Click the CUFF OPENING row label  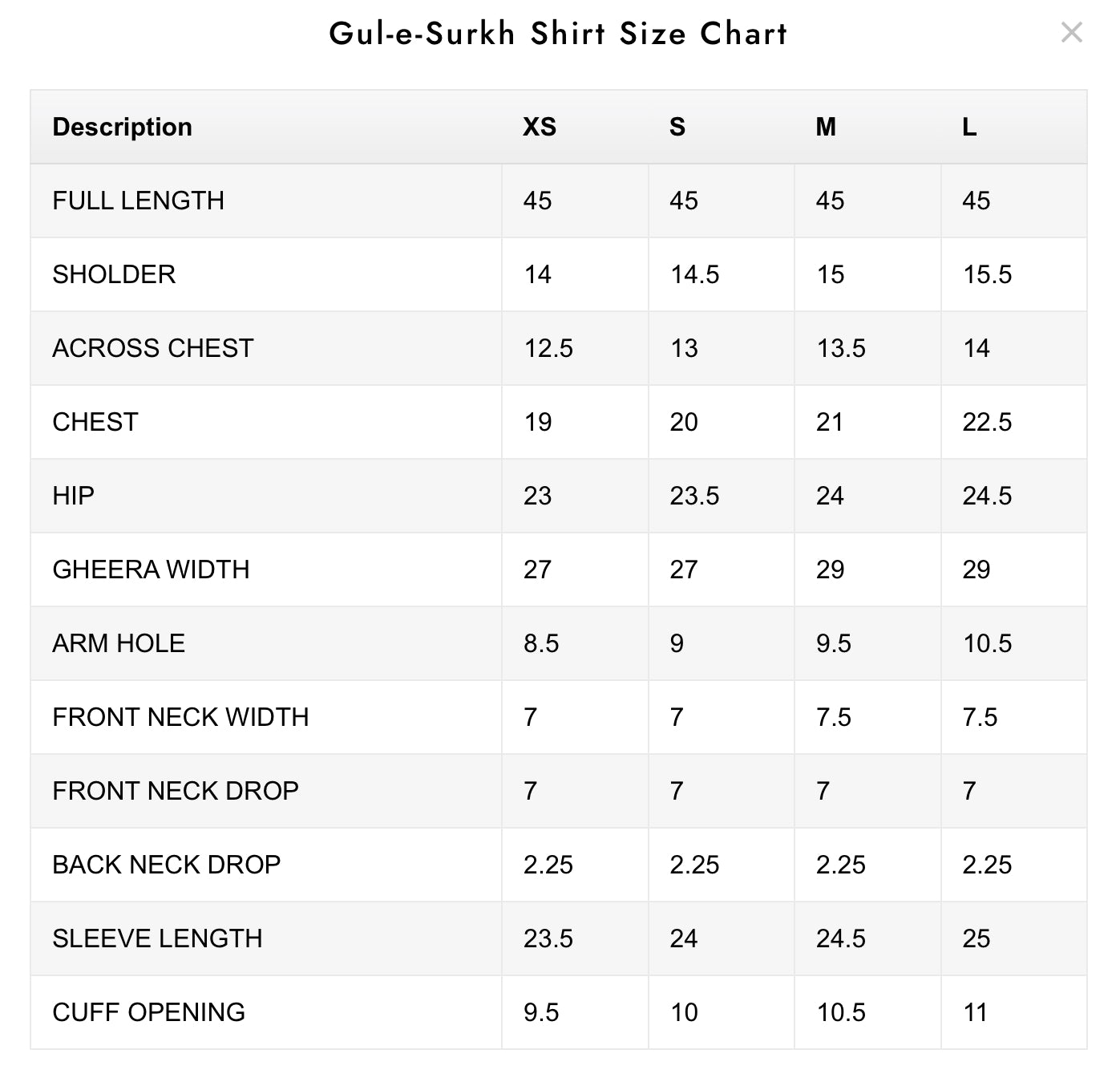(148, 1012)
